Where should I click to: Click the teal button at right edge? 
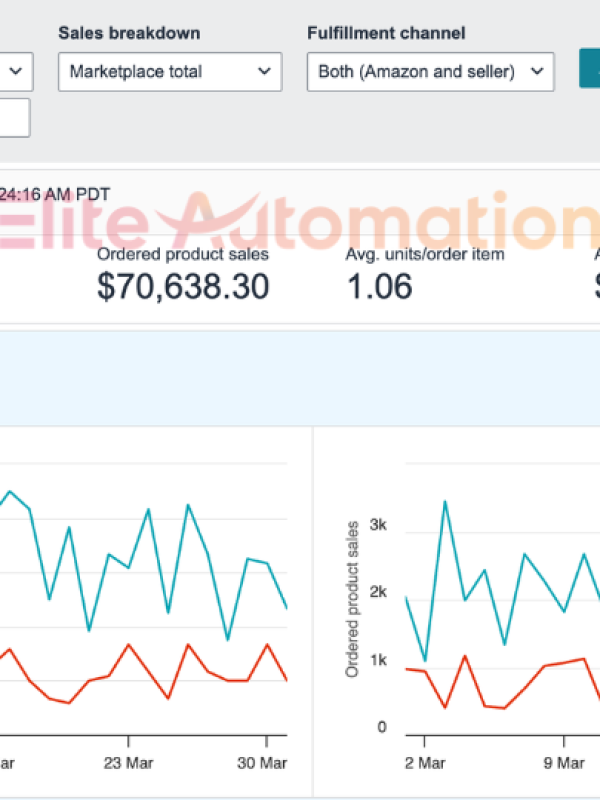[x=590, y=68]
